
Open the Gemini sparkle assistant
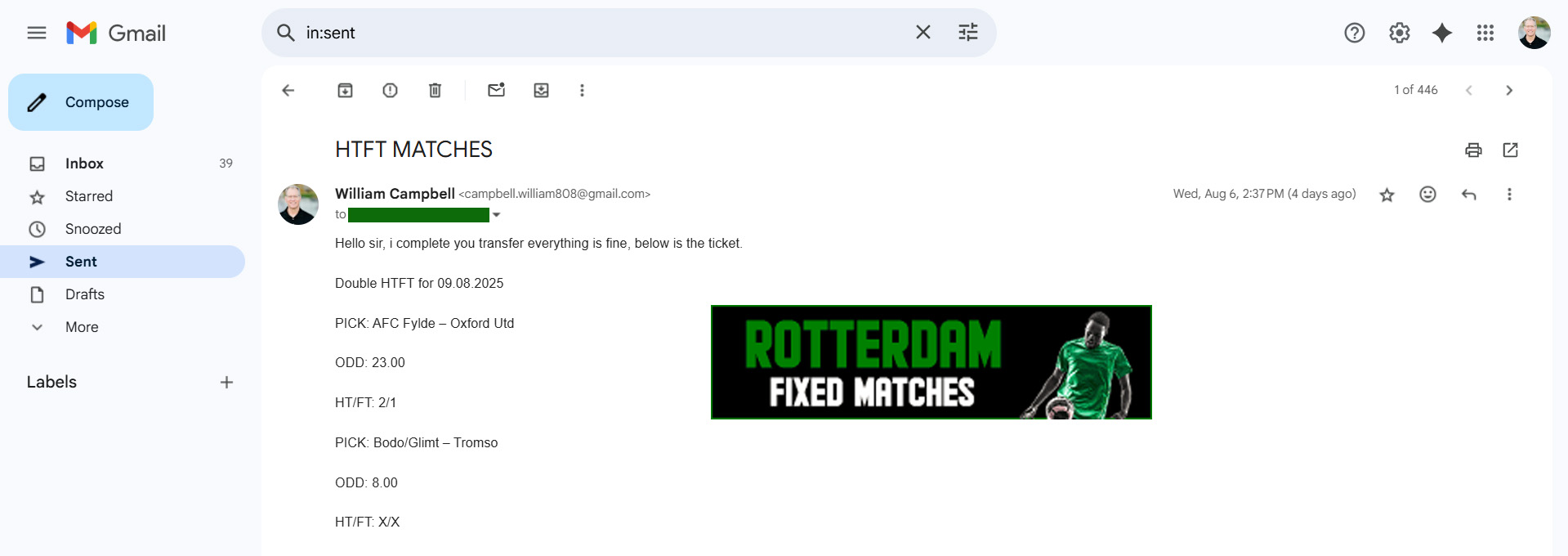(1442, 33)
